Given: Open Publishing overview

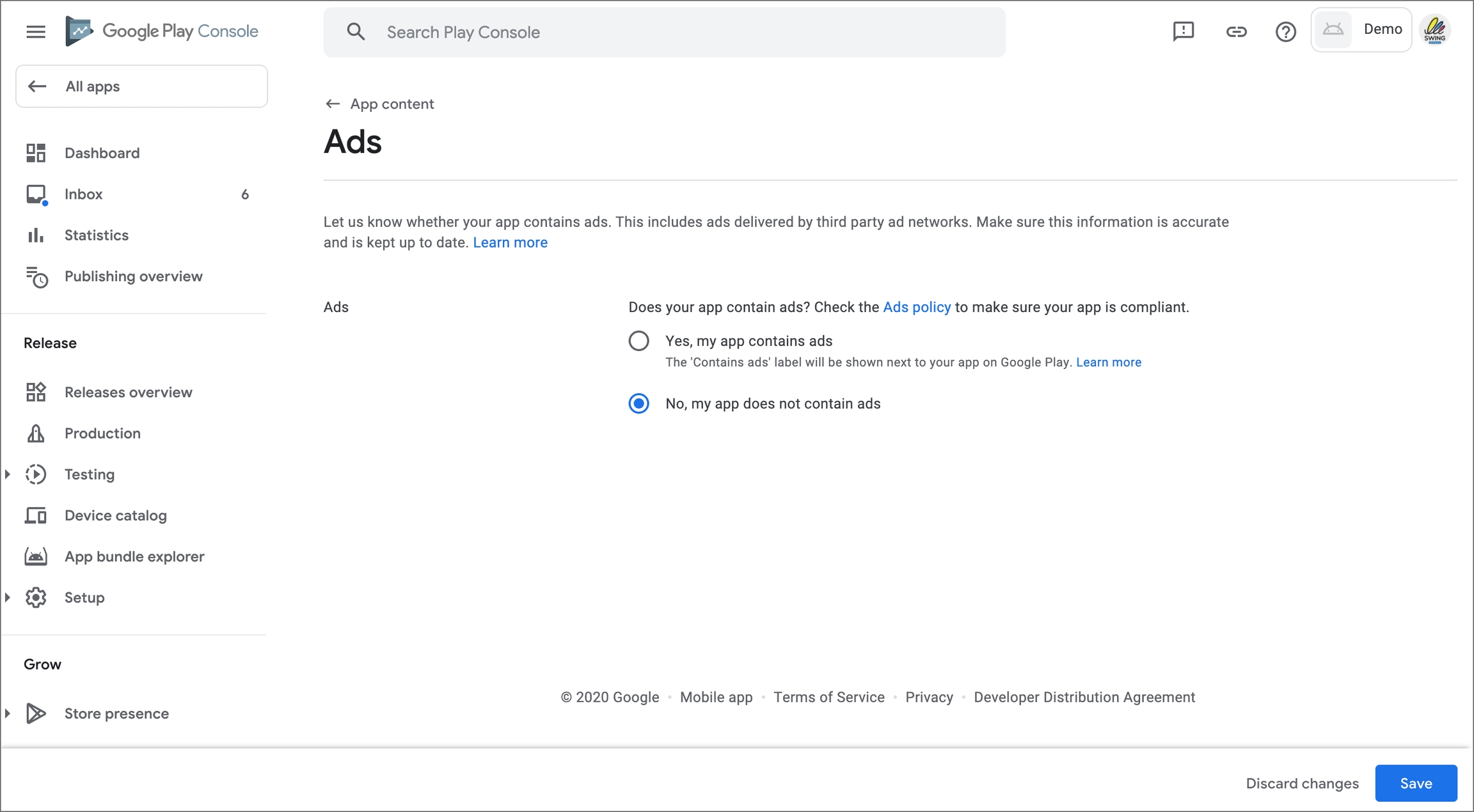Looking at the screenshot, I should tap(133, 276).
